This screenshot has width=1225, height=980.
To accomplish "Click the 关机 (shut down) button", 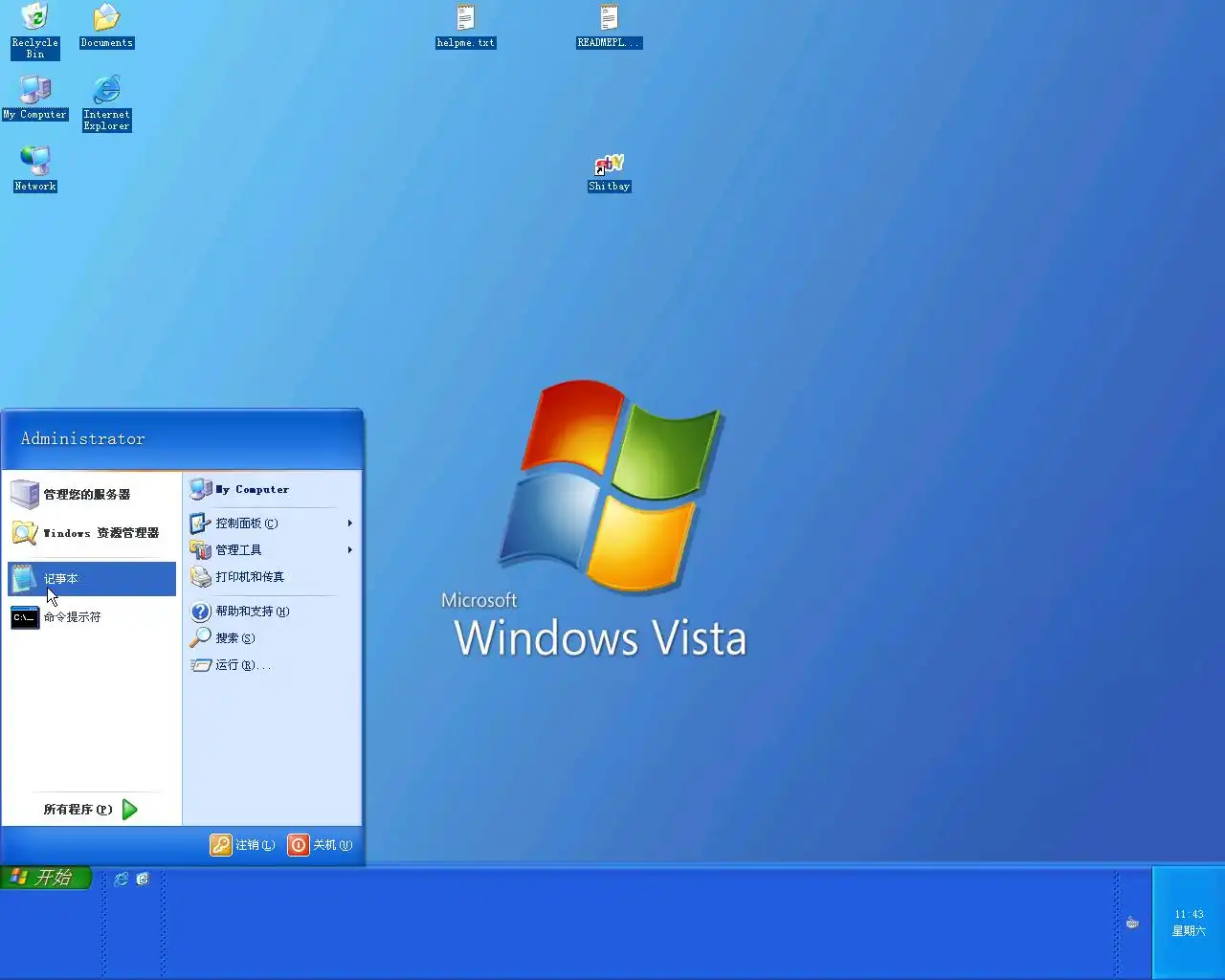I will (x=321, y=845).
